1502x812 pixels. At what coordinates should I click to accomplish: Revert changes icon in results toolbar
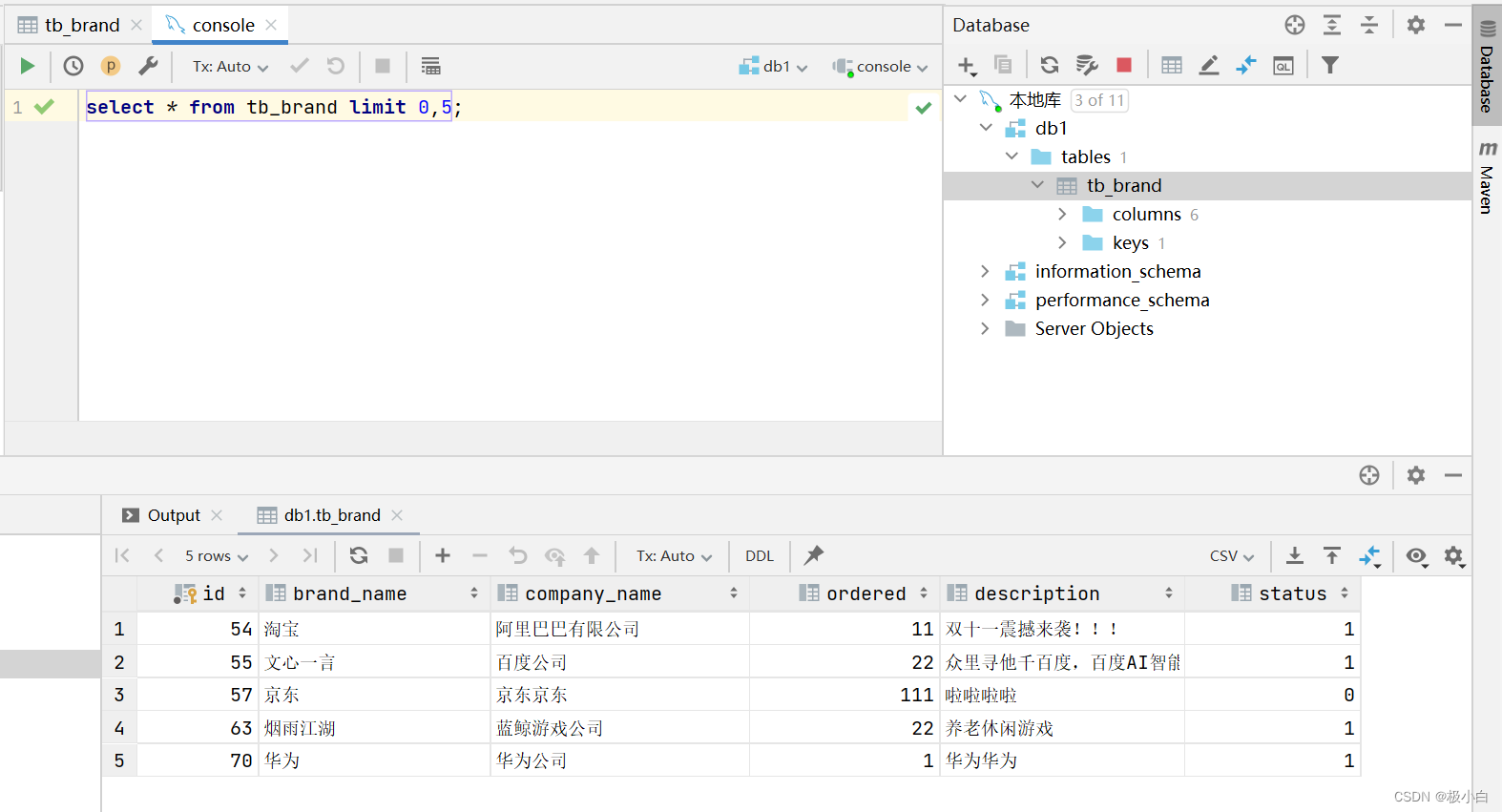tap(517, 555)
